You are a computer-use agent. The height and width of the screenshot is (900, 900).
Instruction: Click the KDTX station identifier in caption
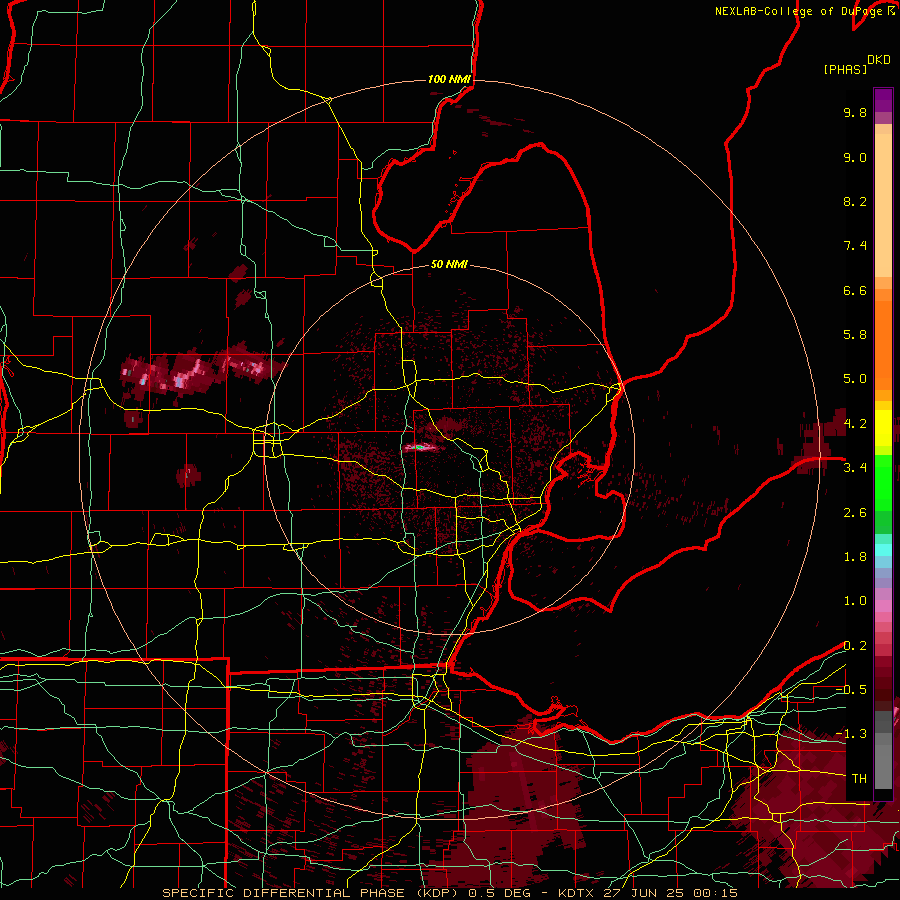point(576,893)
